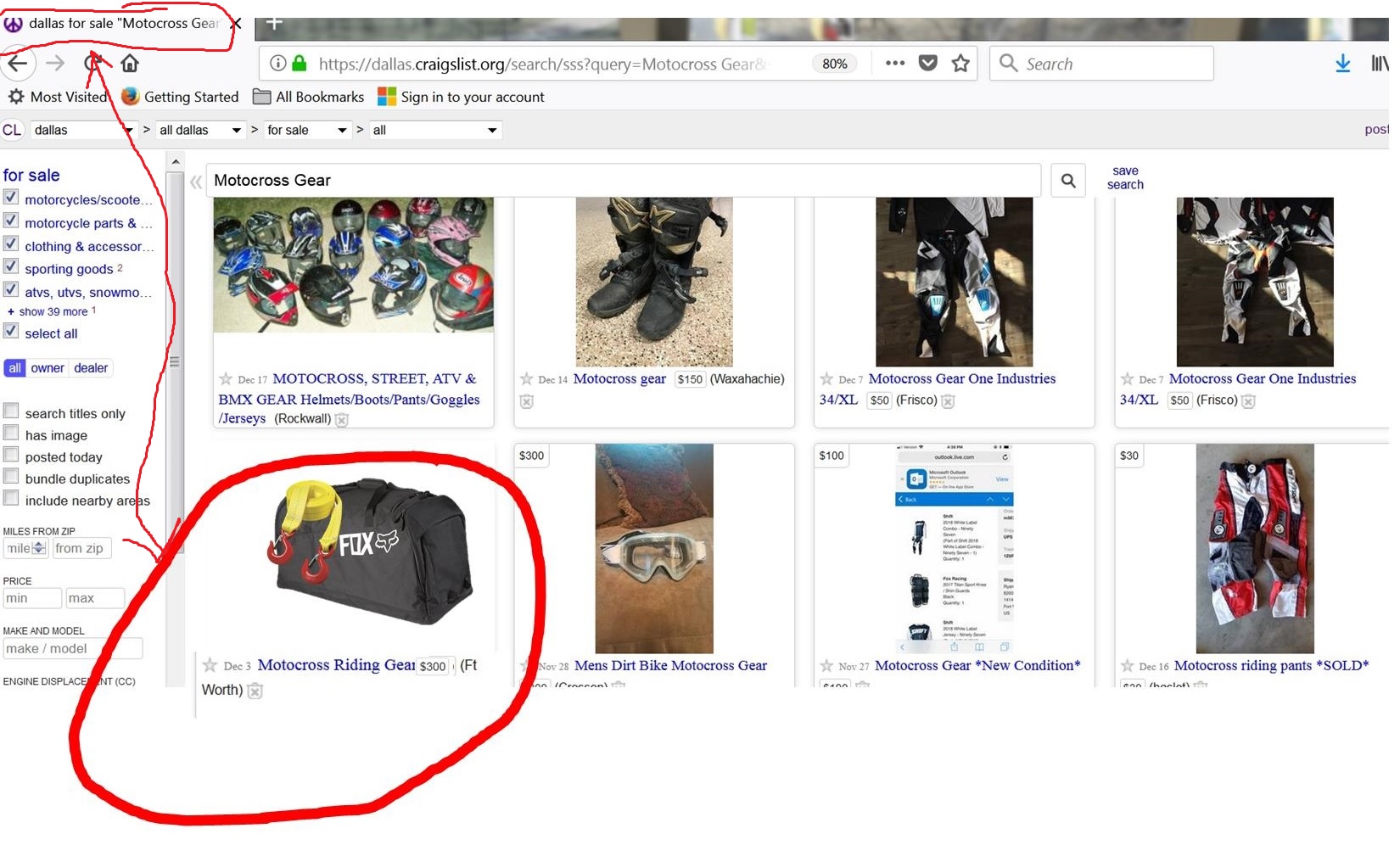Click the browser Search box

pyautogui.click(x=1101, y=64)
